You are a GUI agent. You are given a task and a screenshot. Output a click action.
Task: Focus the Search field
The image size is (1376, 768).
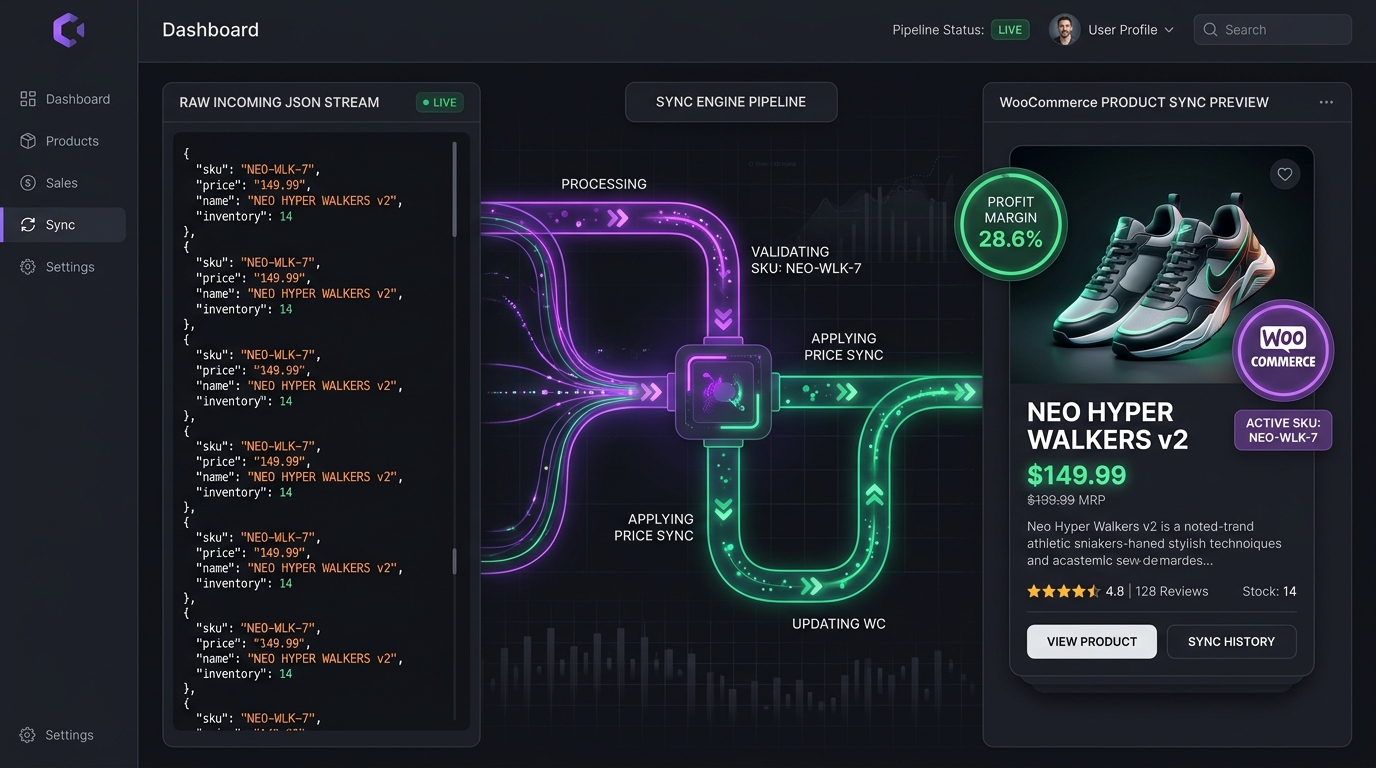tap(1272, 30)
